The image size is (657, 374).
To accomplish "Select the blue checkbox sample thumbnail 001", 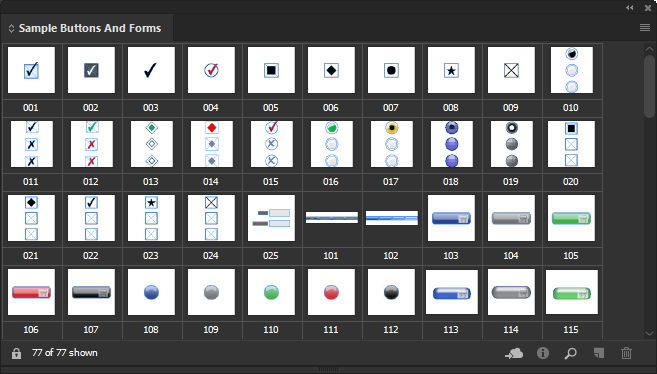I will [x=31, y=70].
